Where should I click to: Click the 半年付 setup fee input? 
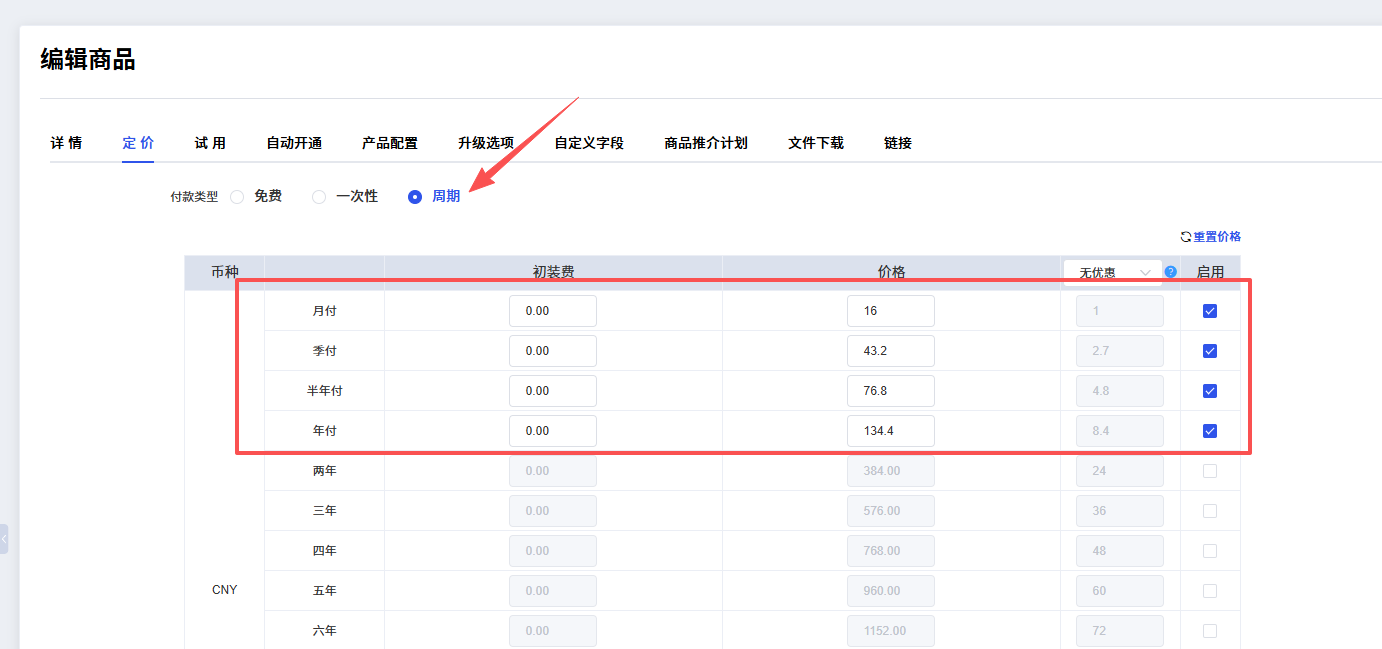(553, 391)
